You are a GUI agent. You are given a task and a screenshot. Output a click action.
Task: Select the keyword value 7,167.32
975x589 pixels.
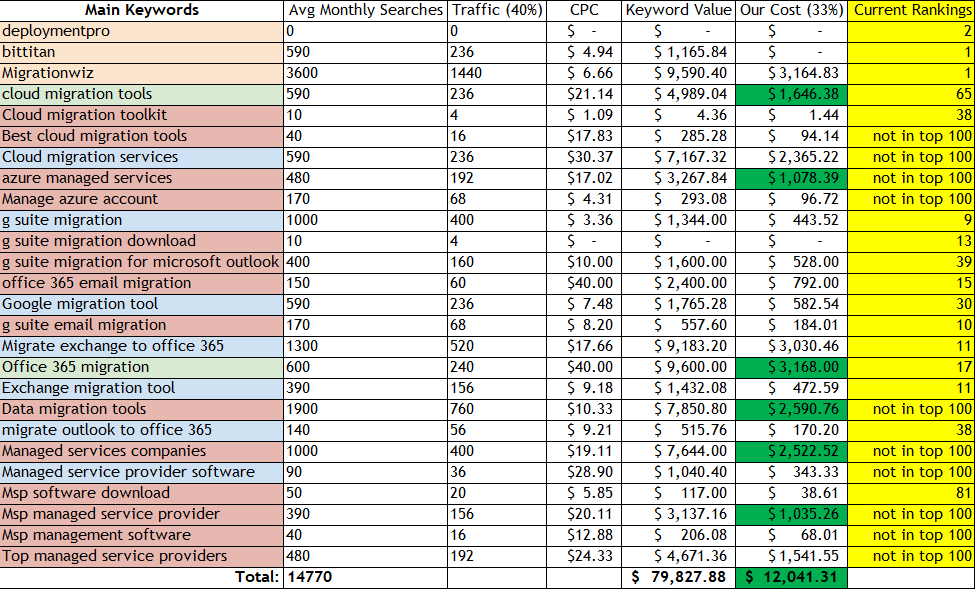(678, 157)
